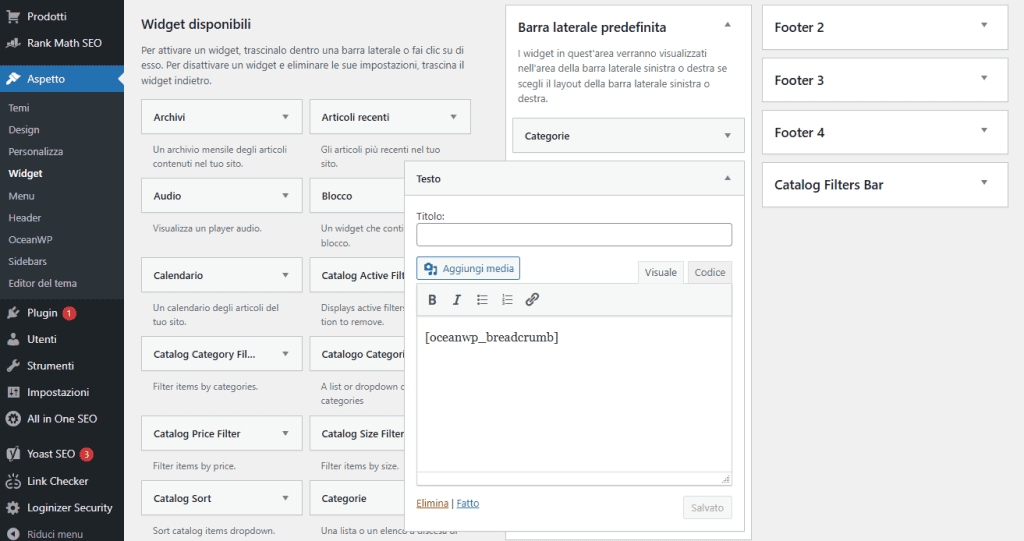Open the Design submenu item
The image size is (1024, 541).
point(24,130)
